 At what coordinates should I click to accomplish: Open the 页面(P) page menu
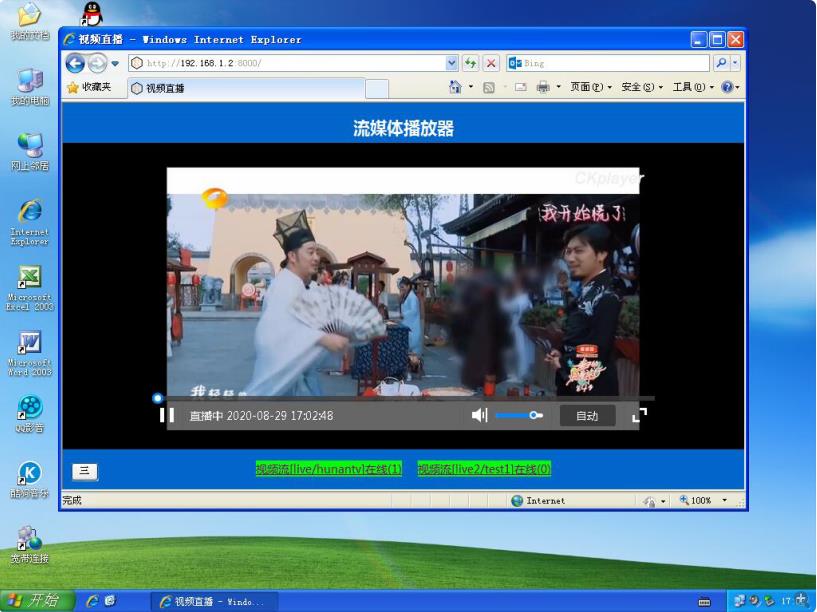pos(590,88)
